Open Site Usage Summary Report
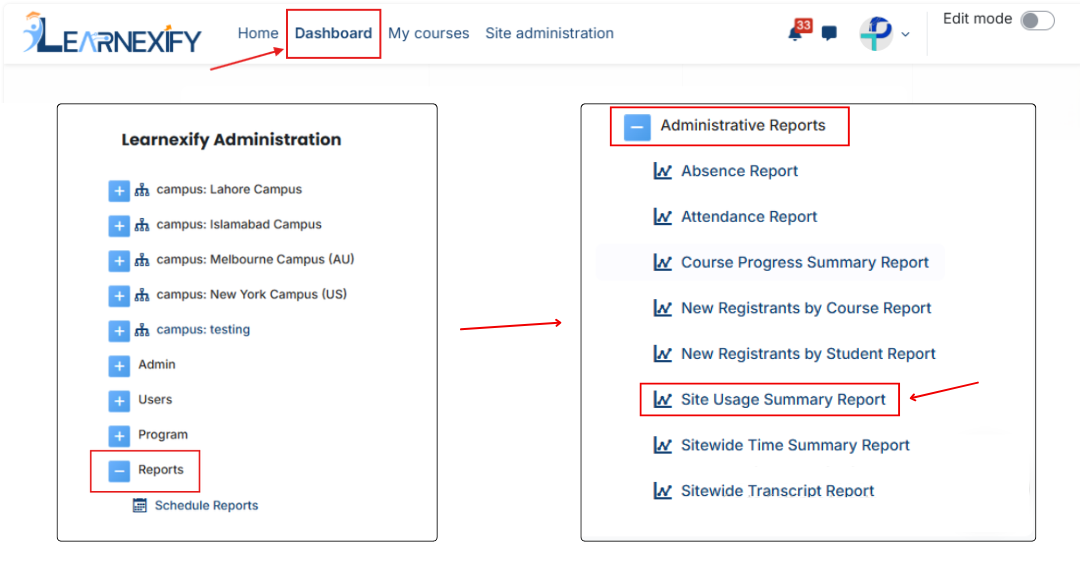This screenshot has height=566, width=1080. click(x=784, y=399)
